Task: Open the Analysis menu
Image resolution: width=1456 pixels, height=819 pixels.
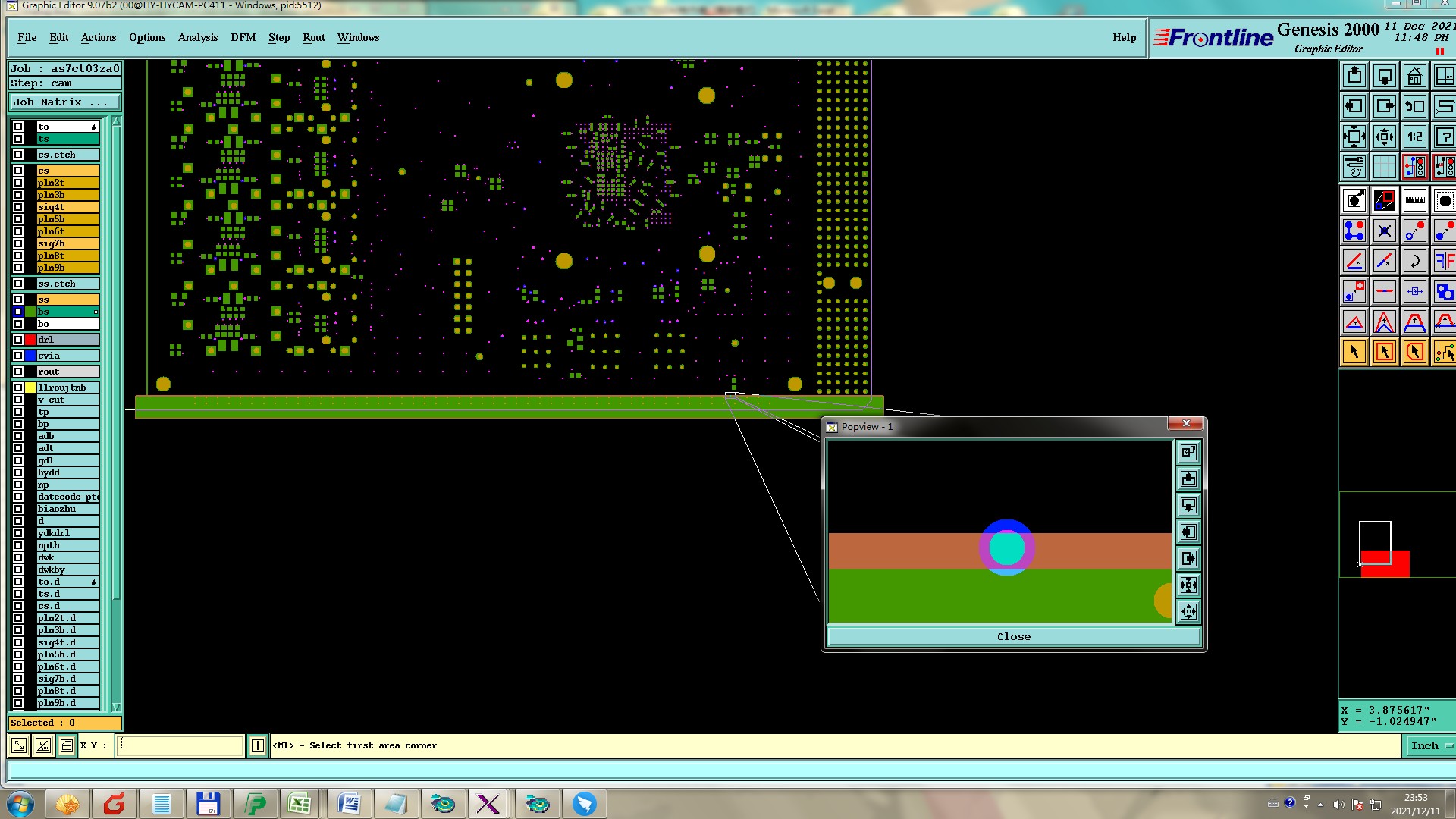Action: [197, 37]
